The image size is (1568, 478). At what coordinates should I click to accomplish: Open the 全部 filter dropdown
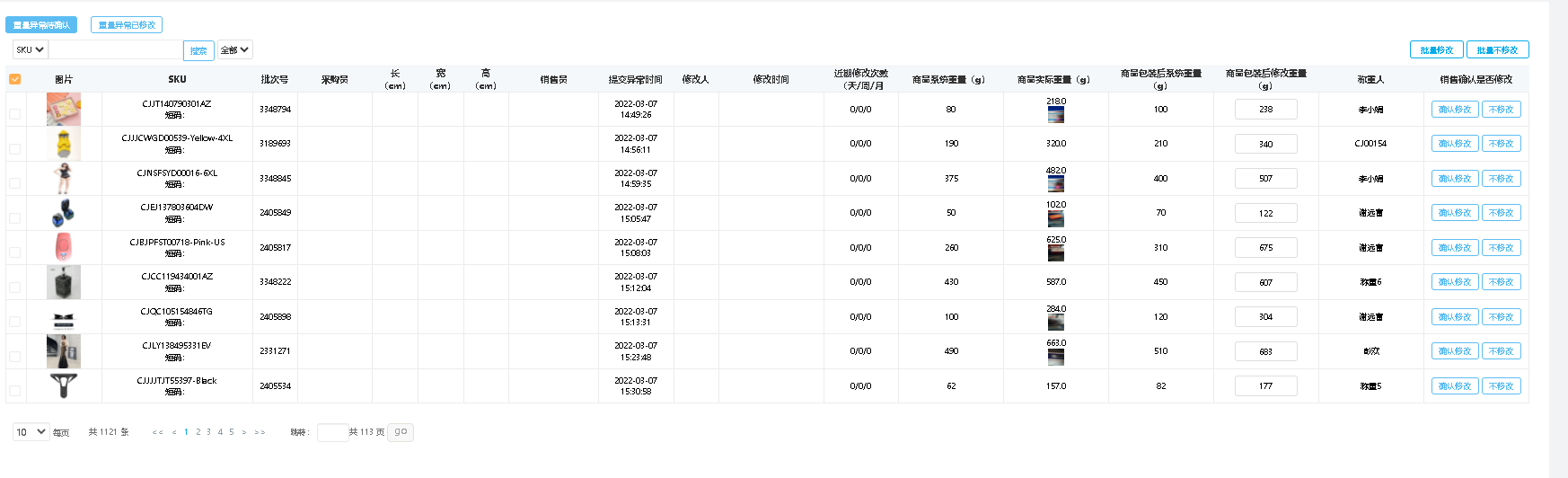coord(235,49)
